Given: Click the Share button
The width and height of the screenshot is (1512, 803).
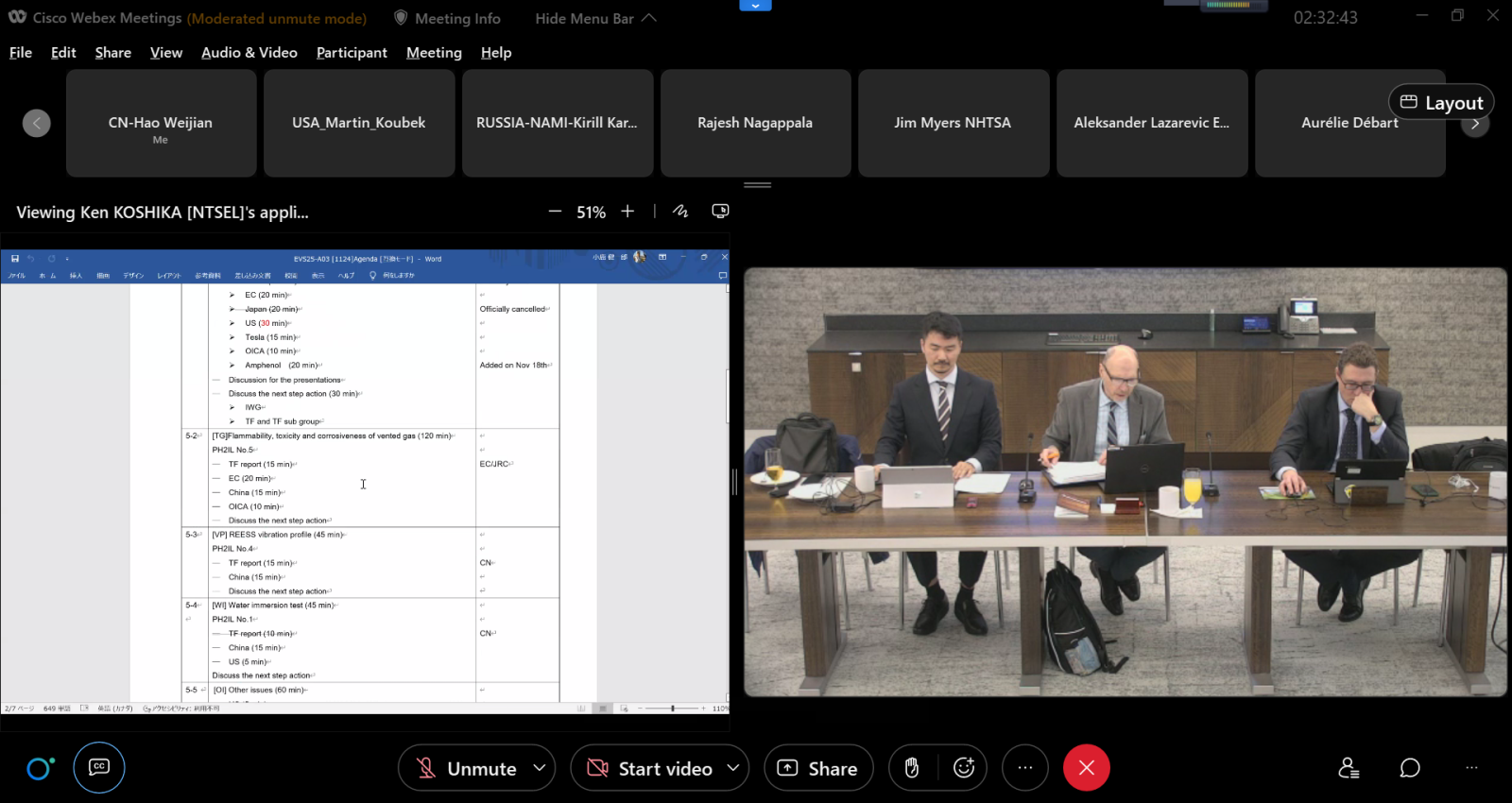Looking at the screenshot, I should [818, 768].
